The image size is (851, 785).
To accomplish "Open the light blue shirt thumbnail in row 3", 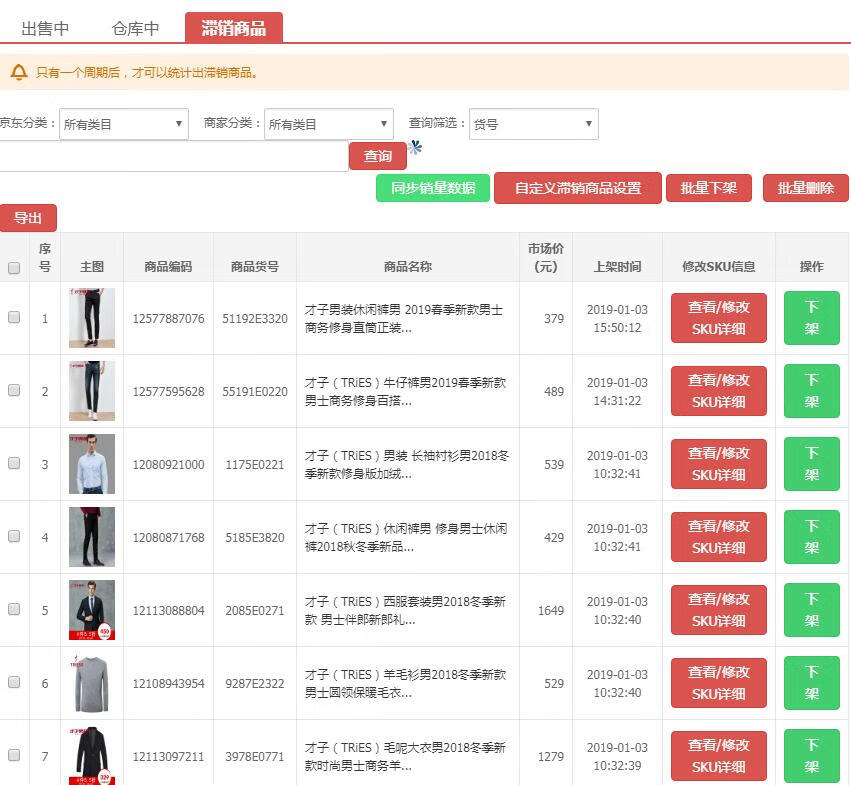I will coord(92,464).
